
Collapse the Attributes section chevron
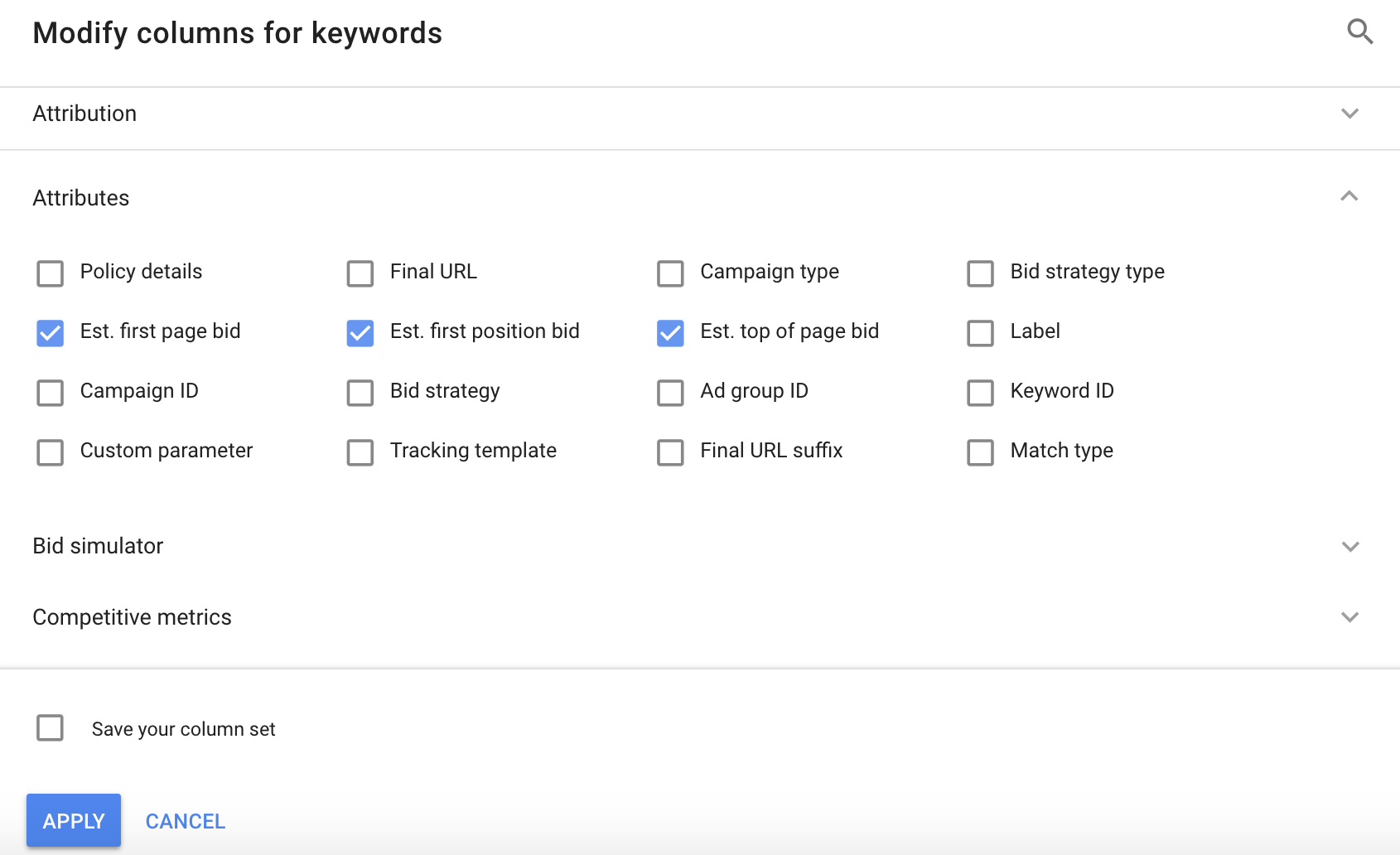click(x=1349, y=196)
